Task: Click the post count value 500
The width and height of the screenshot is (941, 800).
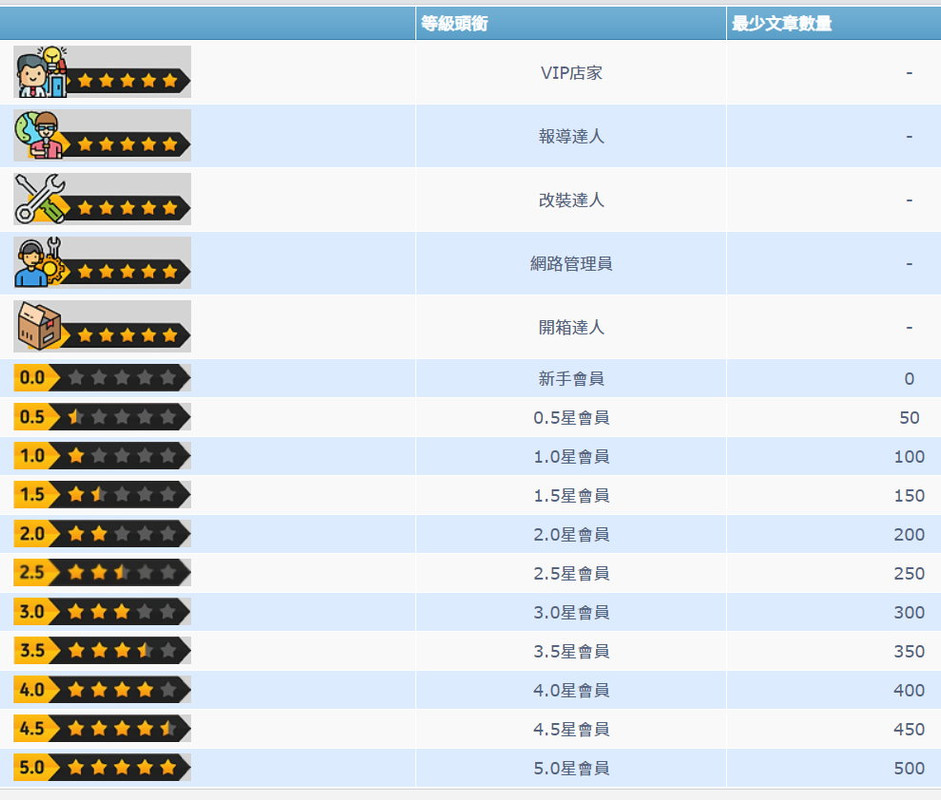Action: [x=909, y=769]
